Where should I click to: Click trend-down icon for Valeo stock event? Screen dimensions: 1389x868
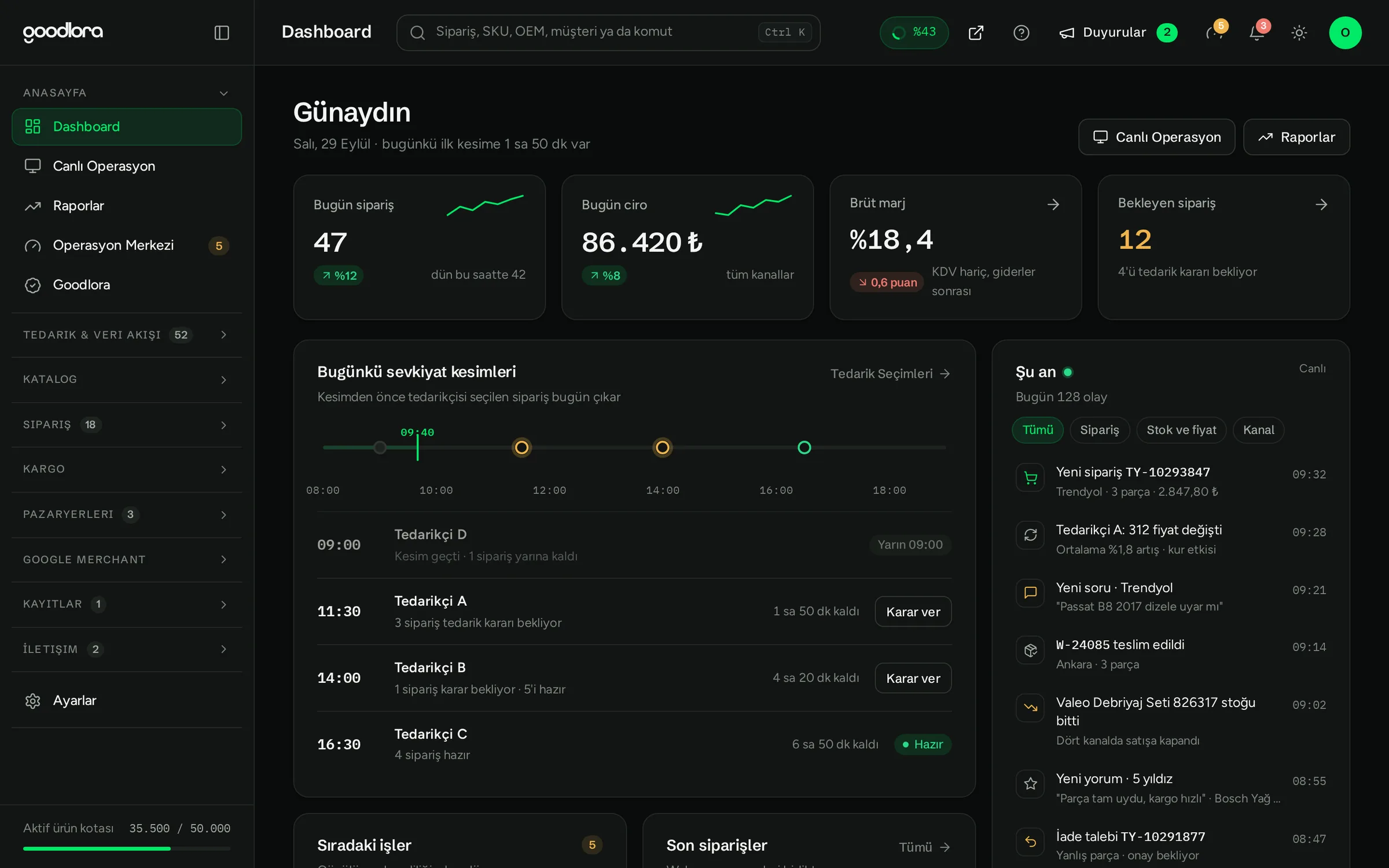(1030, 708)
